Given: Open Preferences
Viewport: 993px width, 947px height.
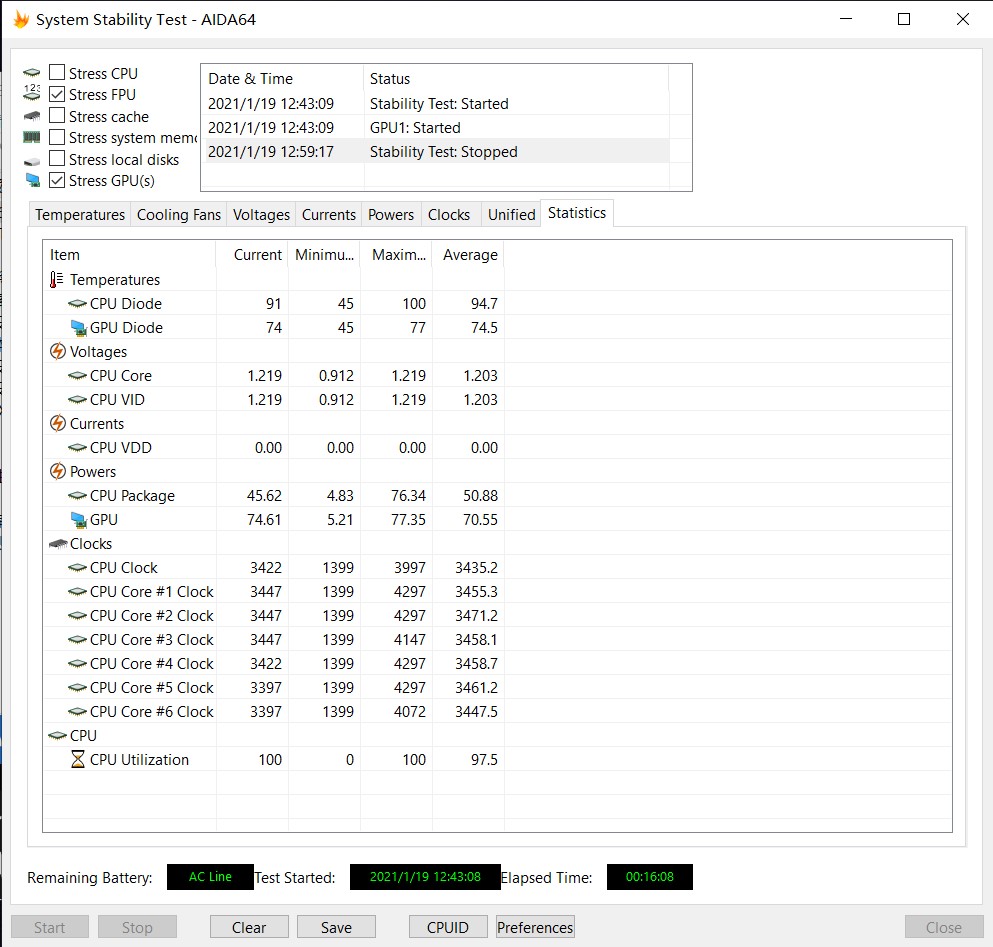Looking at the screenshot, I should 535,927.
